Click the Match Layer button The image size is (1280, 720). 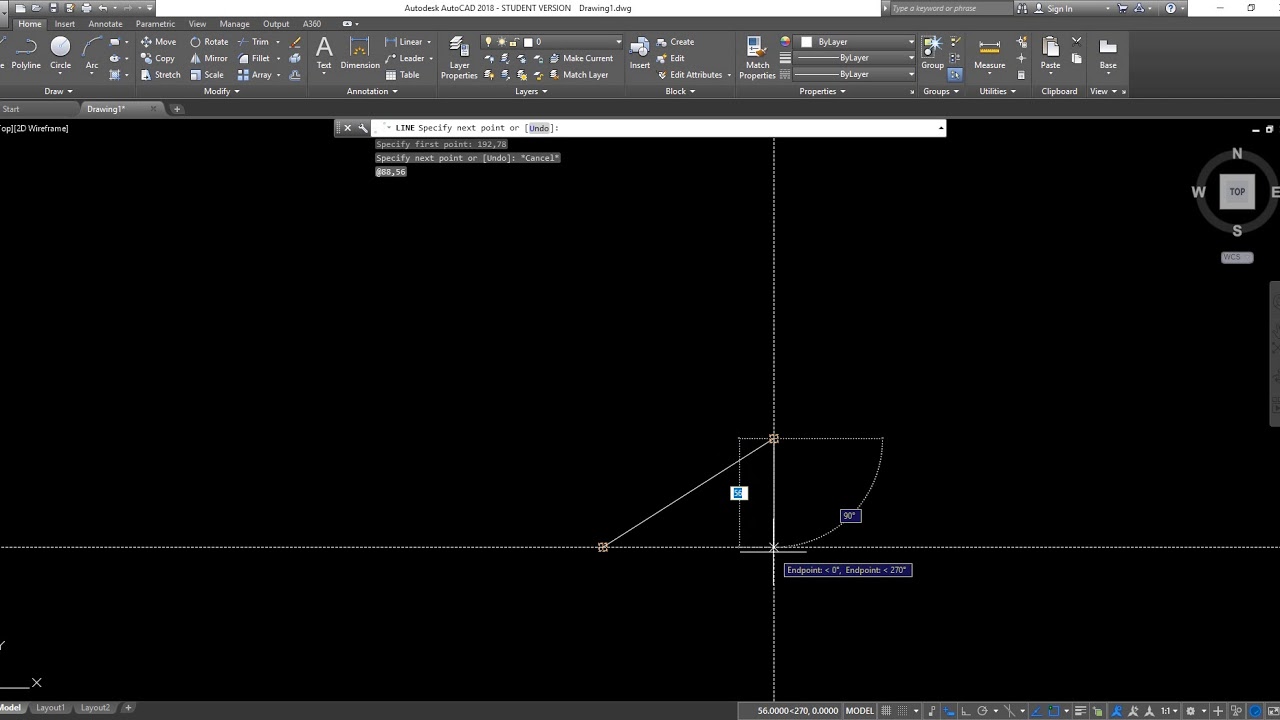[578, 75]
